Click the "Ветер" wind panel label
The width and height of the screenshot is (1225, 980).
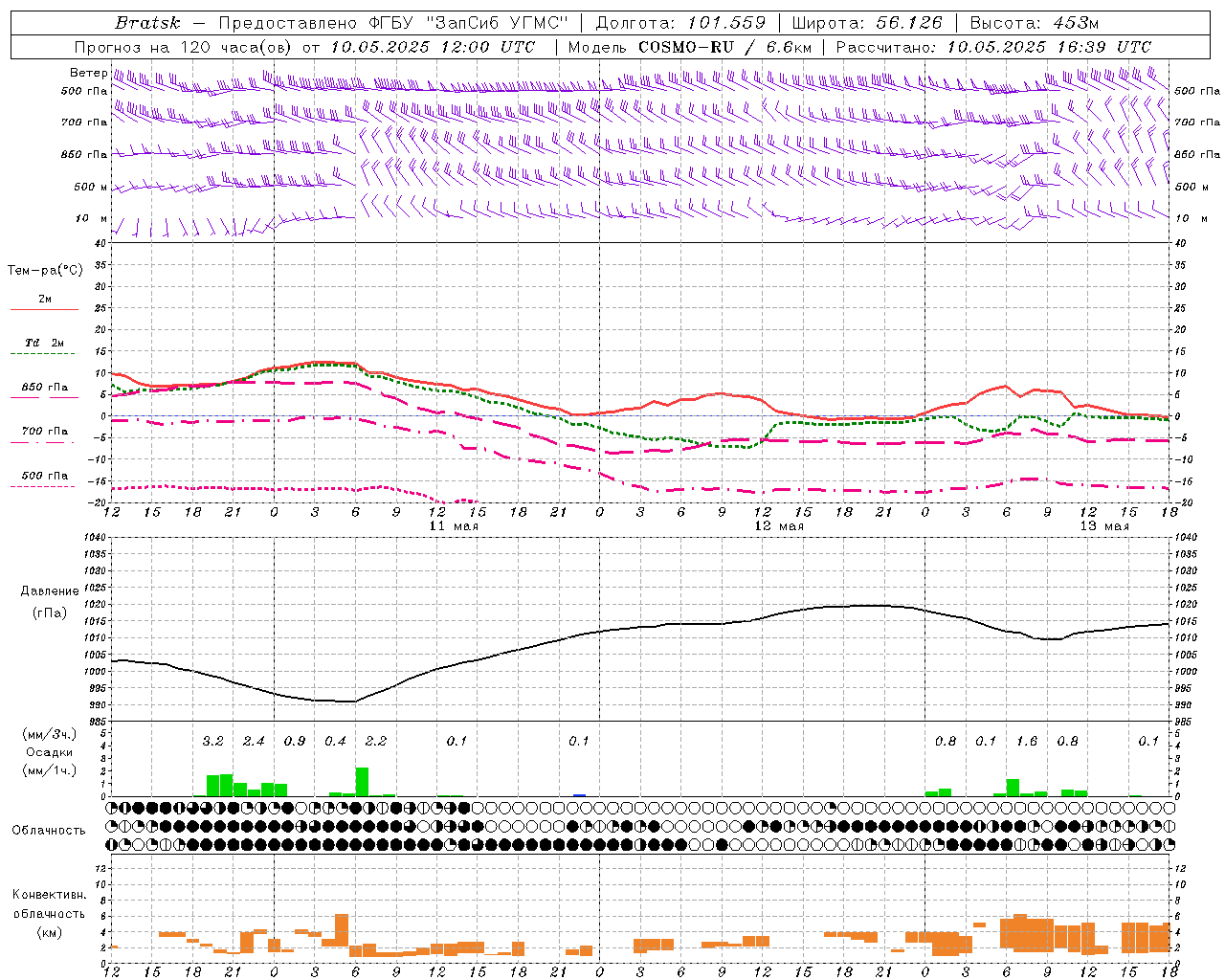coord(88,73)
